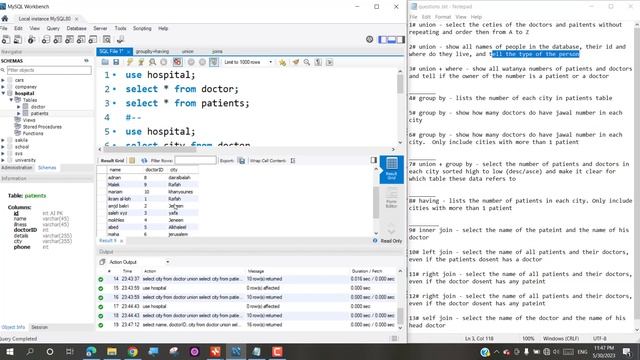
Task: Switch to the union query tab
Action: point(188,51)
